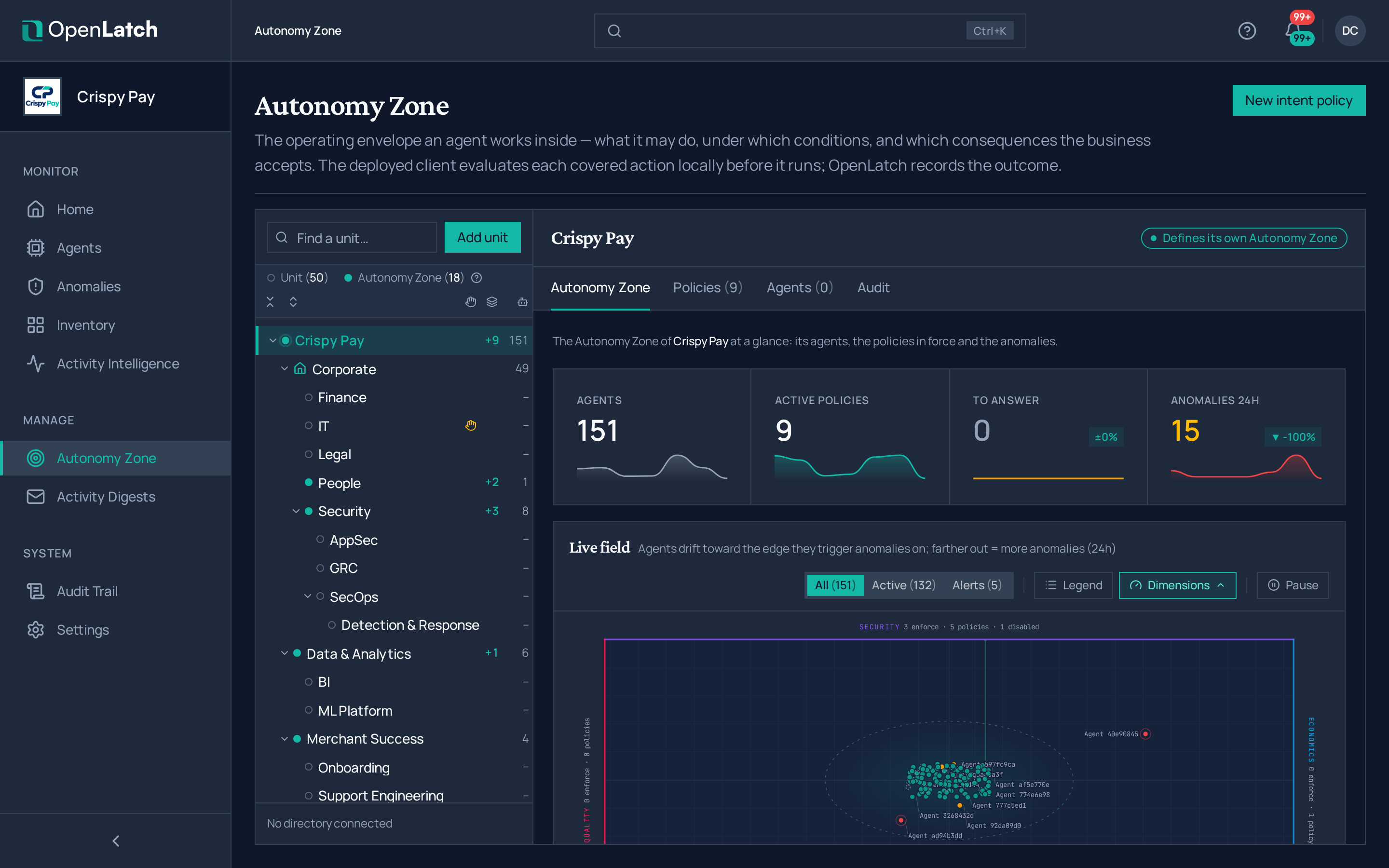This screenshot has height=868, width=1389.
Task: Collapse the Crispy Pay tree node
Action: 272,340
